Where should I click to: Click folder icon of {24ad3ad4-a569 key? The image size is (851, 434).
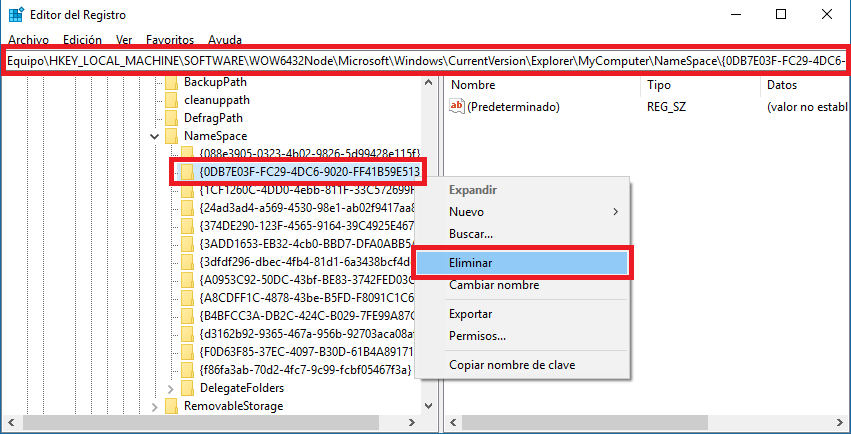click(187, 208)
